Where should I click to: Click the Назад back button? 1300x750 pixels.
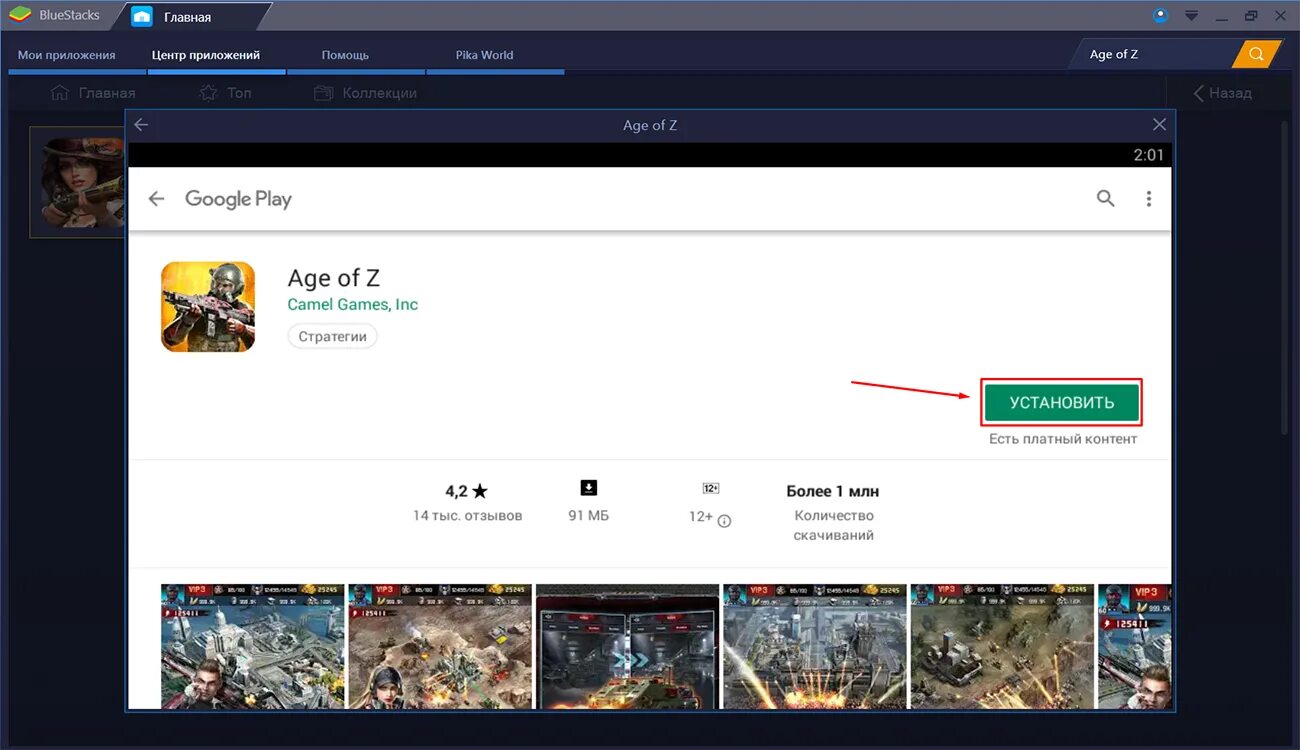click(x=1222, y=93)
